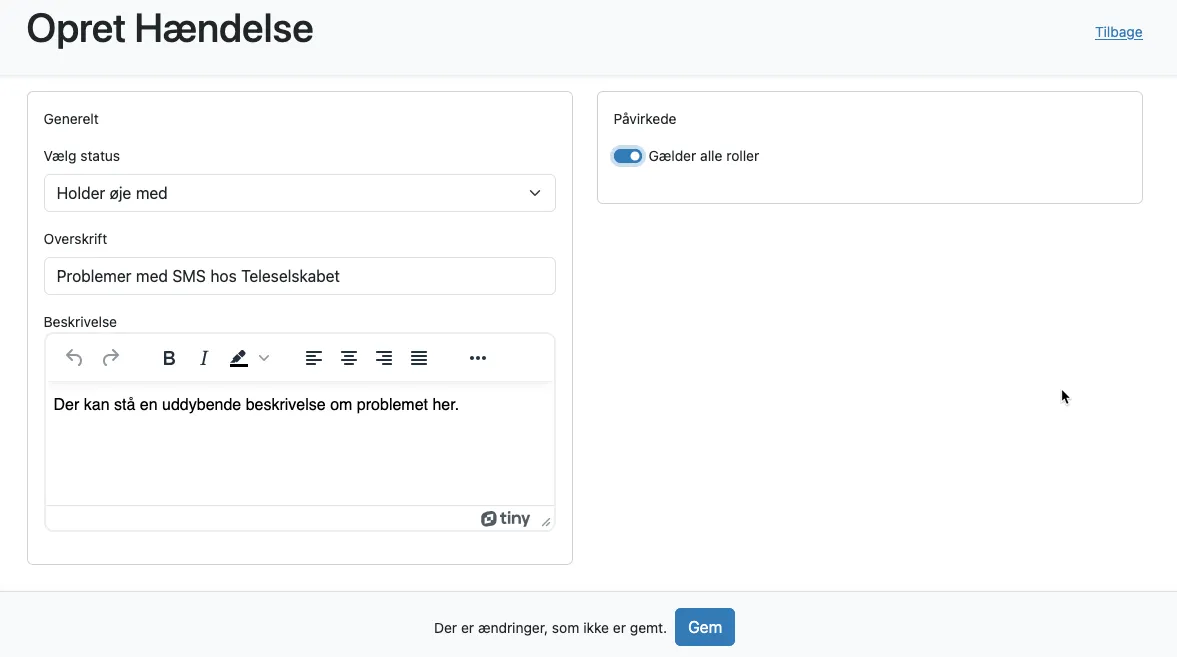Open the Vælg status dropdown

tap(299, 193)
